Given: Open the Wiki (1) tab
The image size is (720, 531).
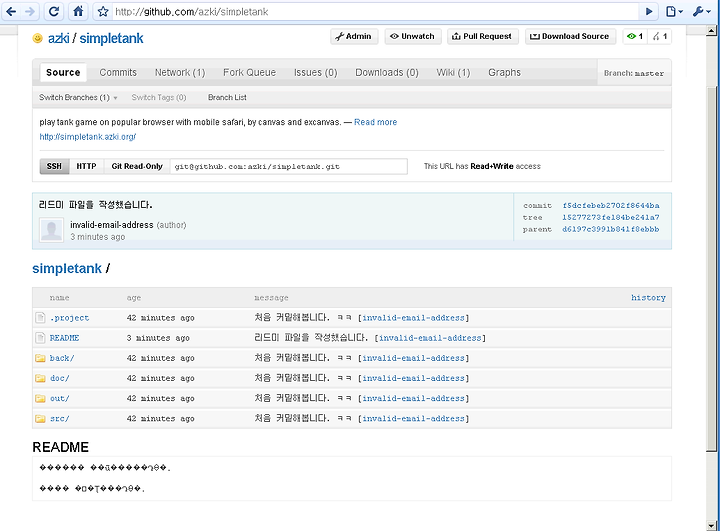Looking at the screenshot, I should (x=453, y=73).
